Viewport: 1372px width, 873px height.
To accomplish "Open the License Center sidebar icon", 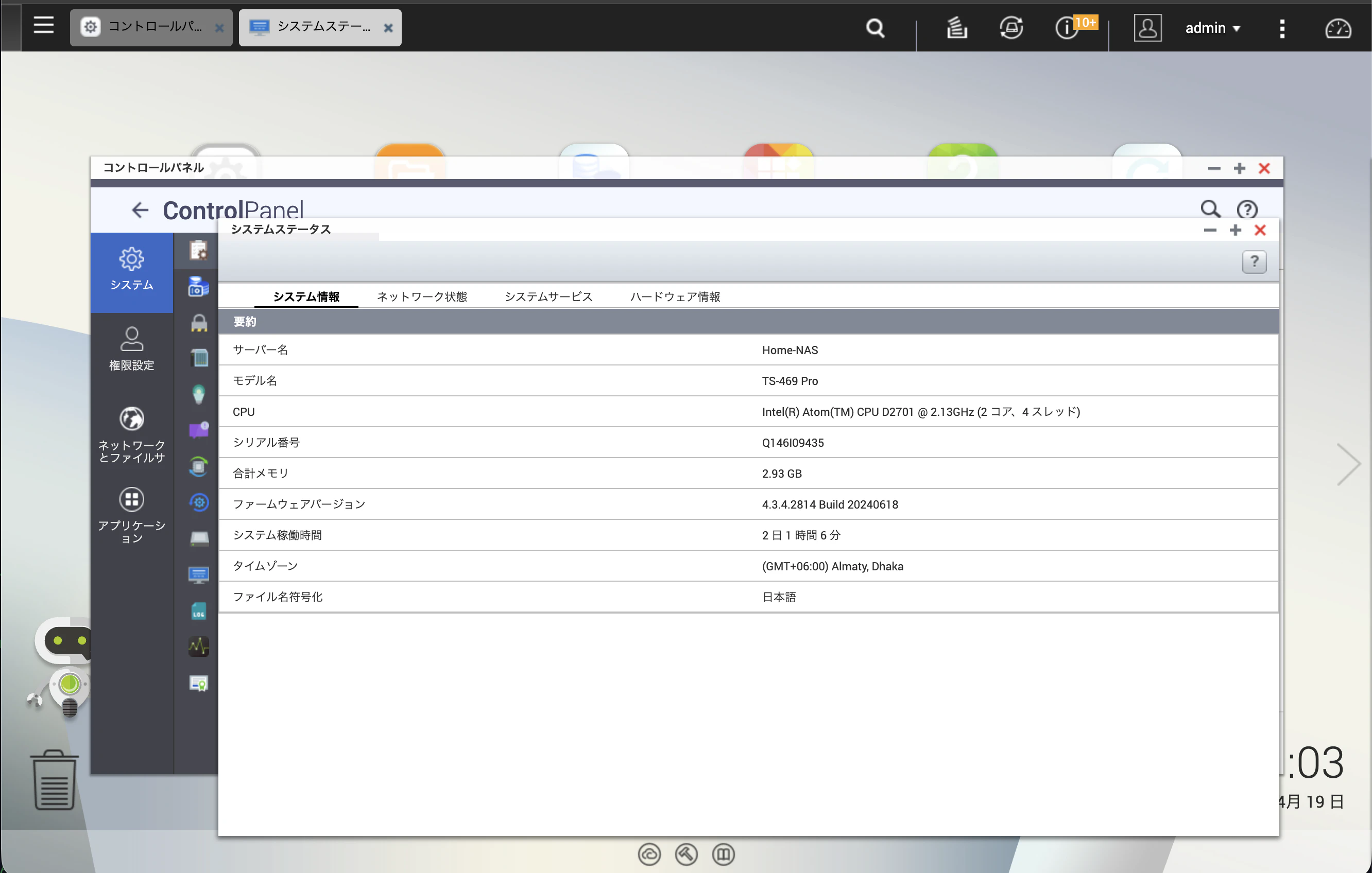I will pos(199,683).
